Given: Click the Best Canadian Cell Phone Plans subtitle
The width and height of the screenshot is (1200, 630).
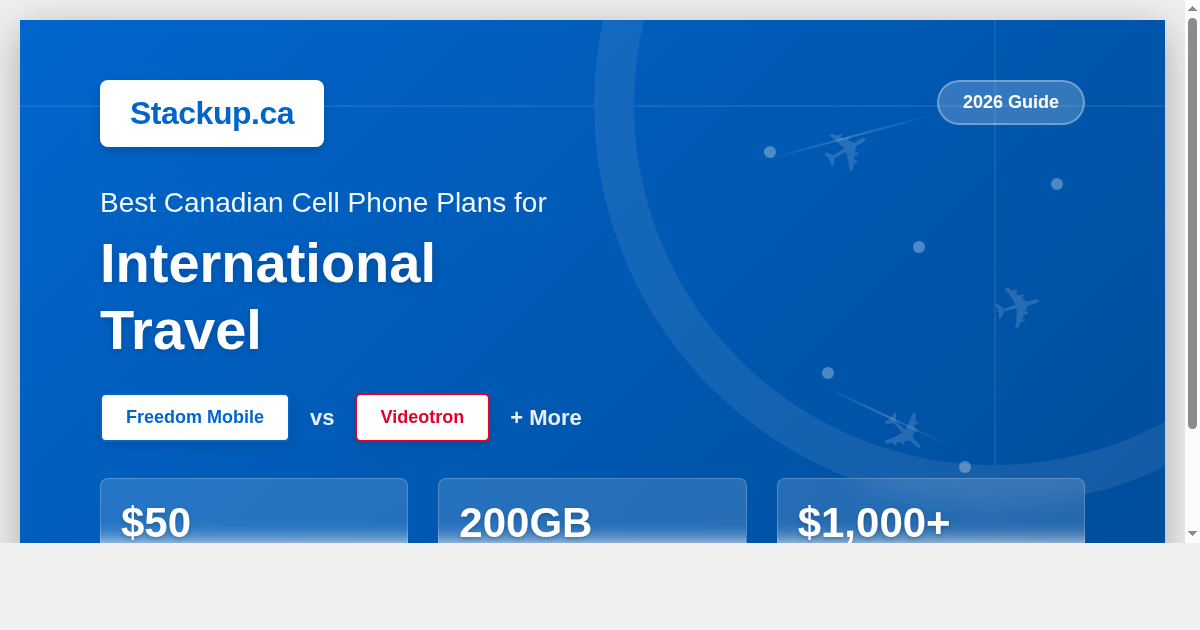Looking at the screenshot, I should (323, 203).
